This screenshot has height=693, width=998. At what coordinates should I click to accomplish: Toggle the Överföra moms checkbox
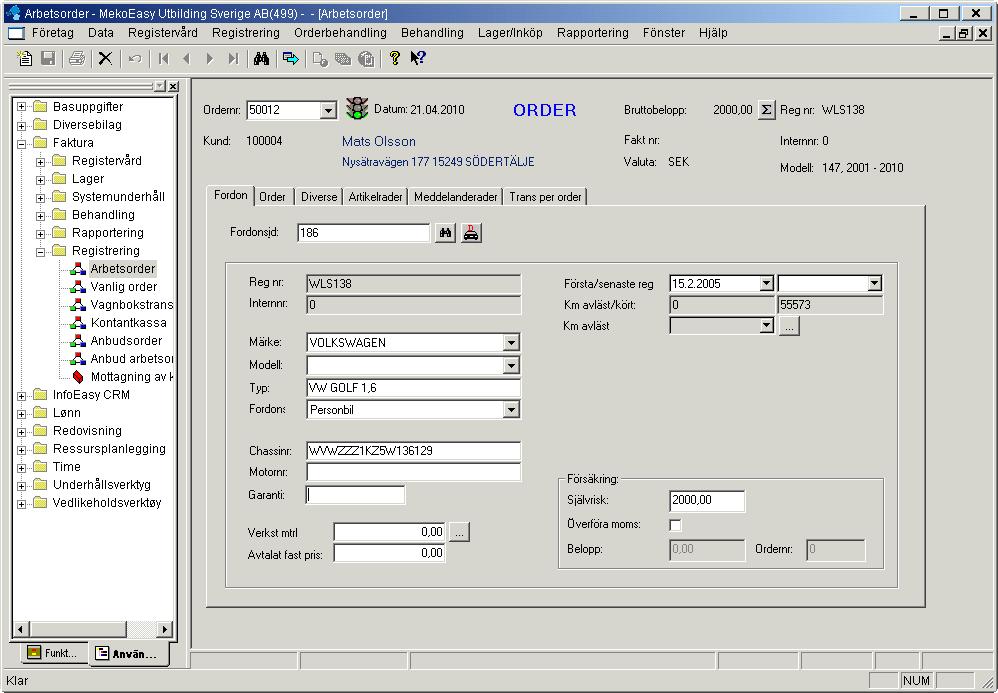pos(675,525)
